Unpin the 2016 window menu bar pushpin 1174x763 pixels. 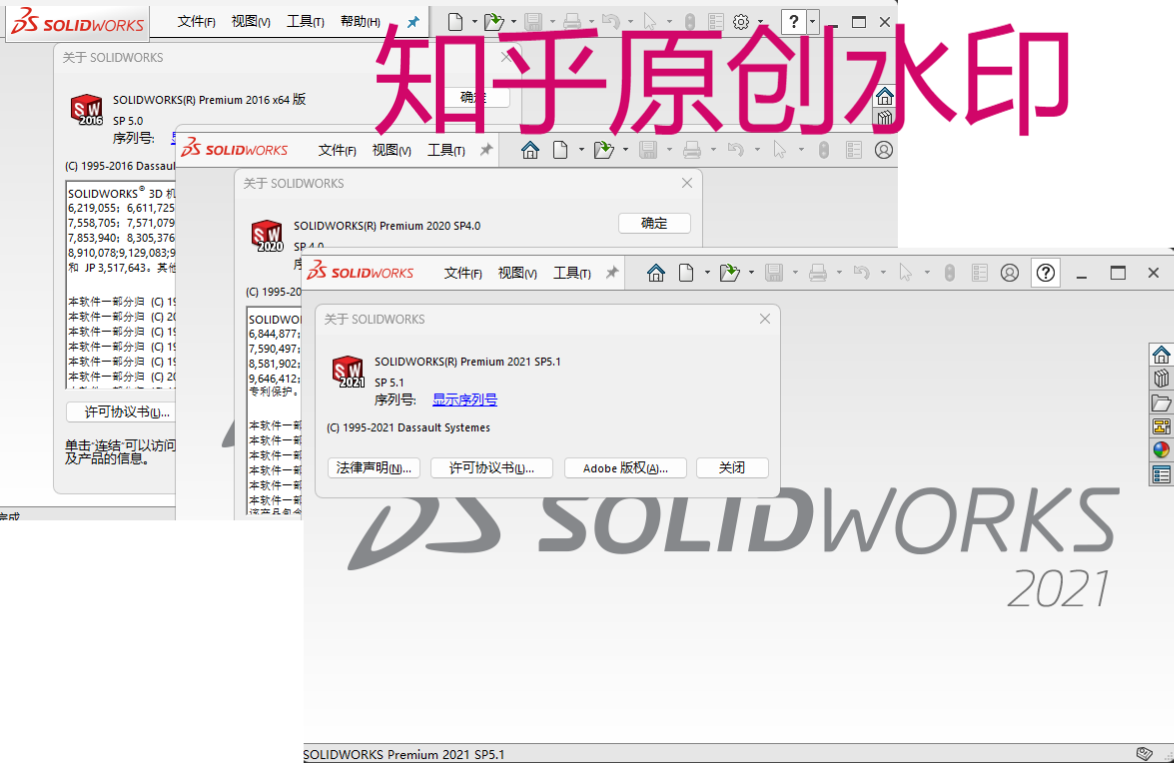[413, 21]
